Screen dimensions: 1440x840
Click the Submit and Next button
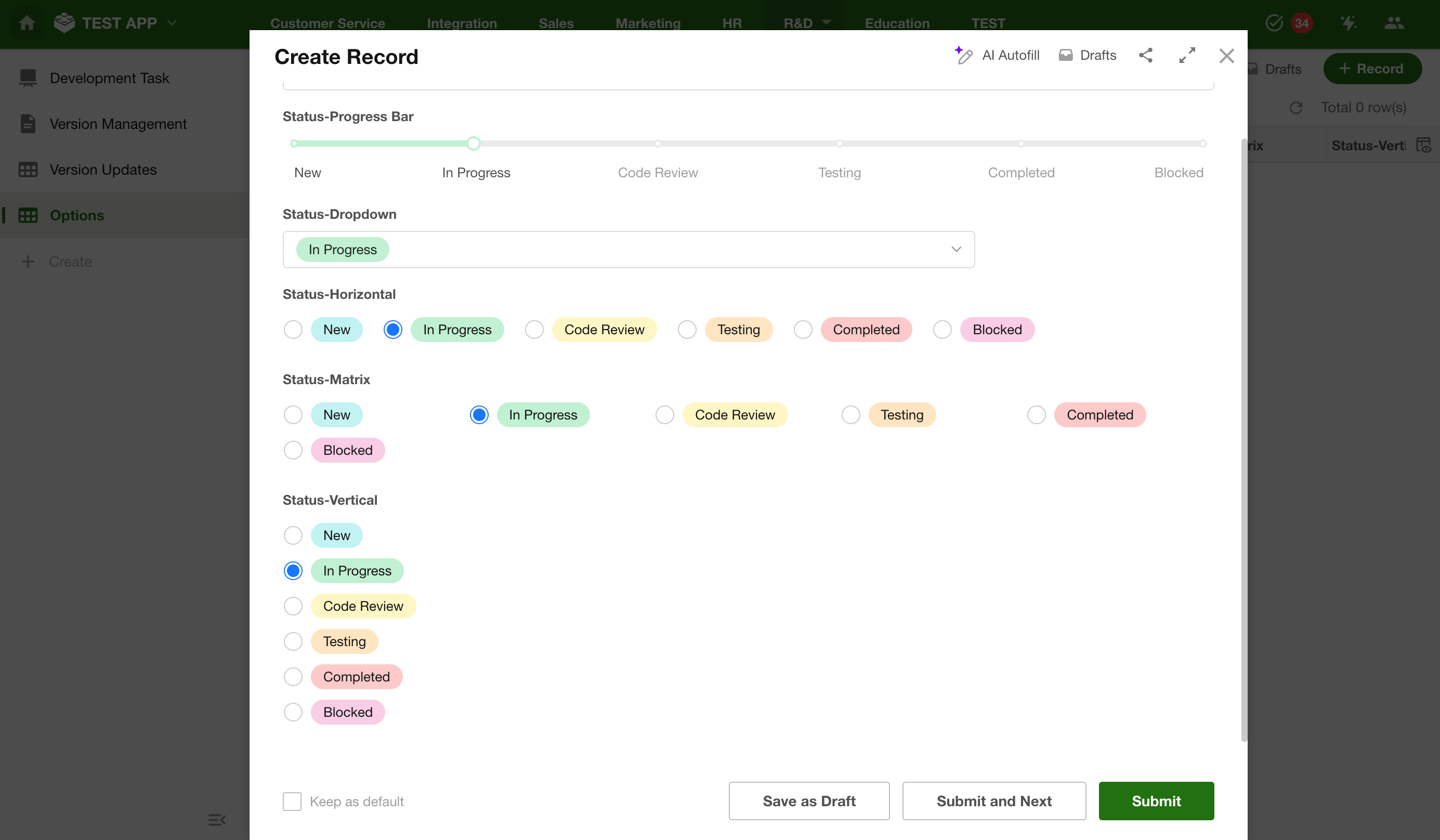coord(994,801)
